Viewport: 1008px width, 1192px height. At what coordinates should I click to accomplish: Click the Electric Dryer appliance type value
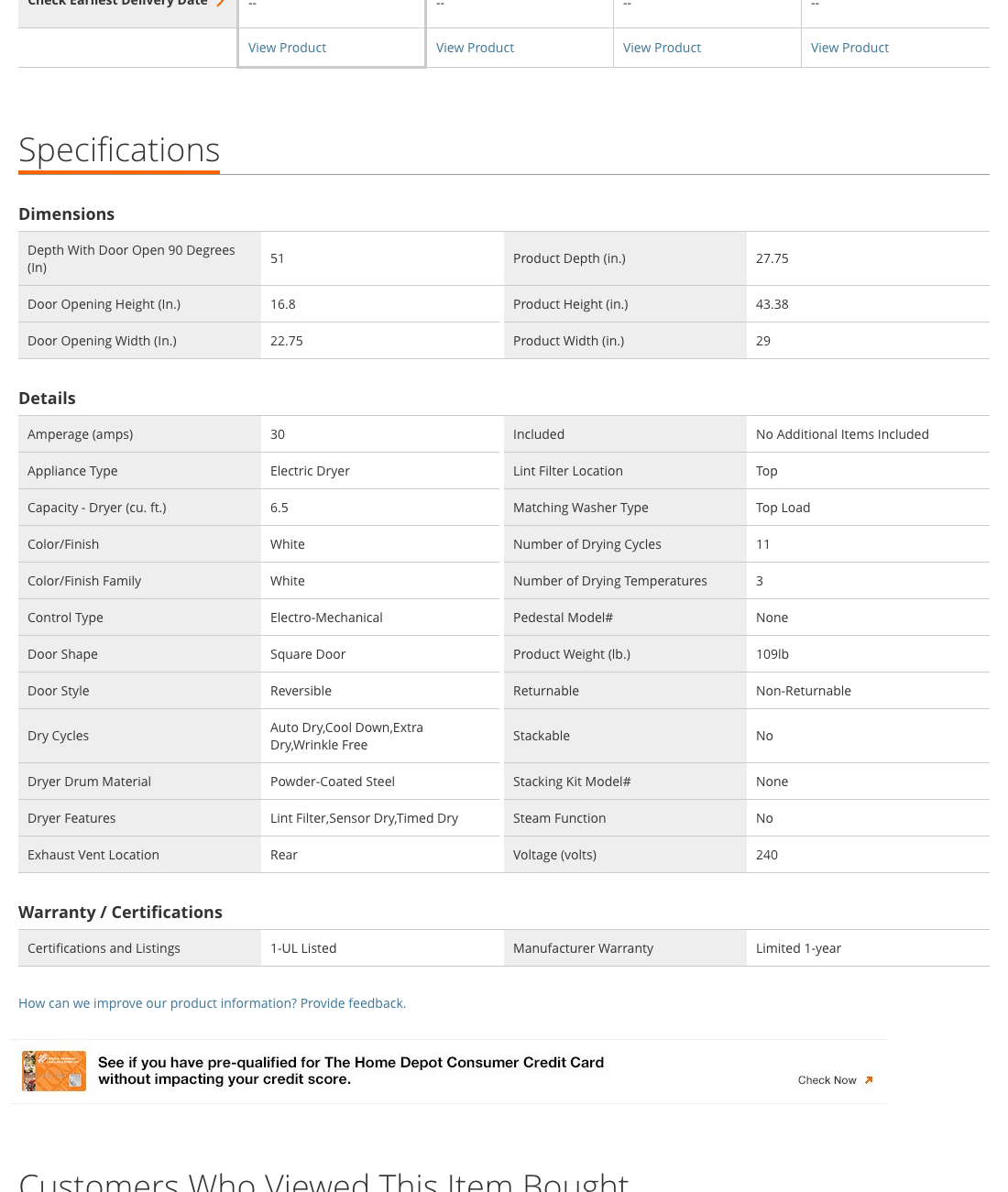coord(310,471)
